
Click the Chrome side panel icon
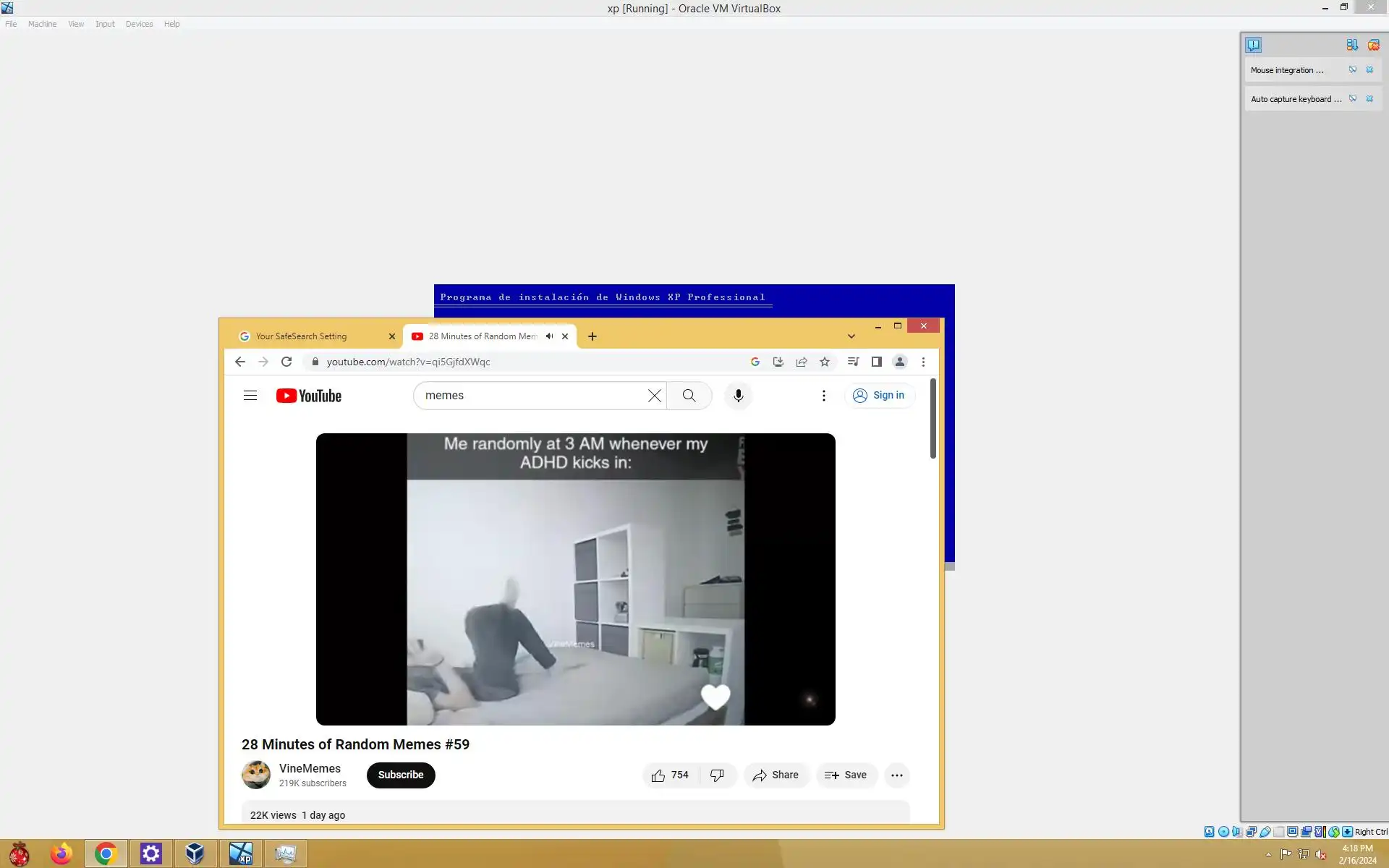pos(876,362)
